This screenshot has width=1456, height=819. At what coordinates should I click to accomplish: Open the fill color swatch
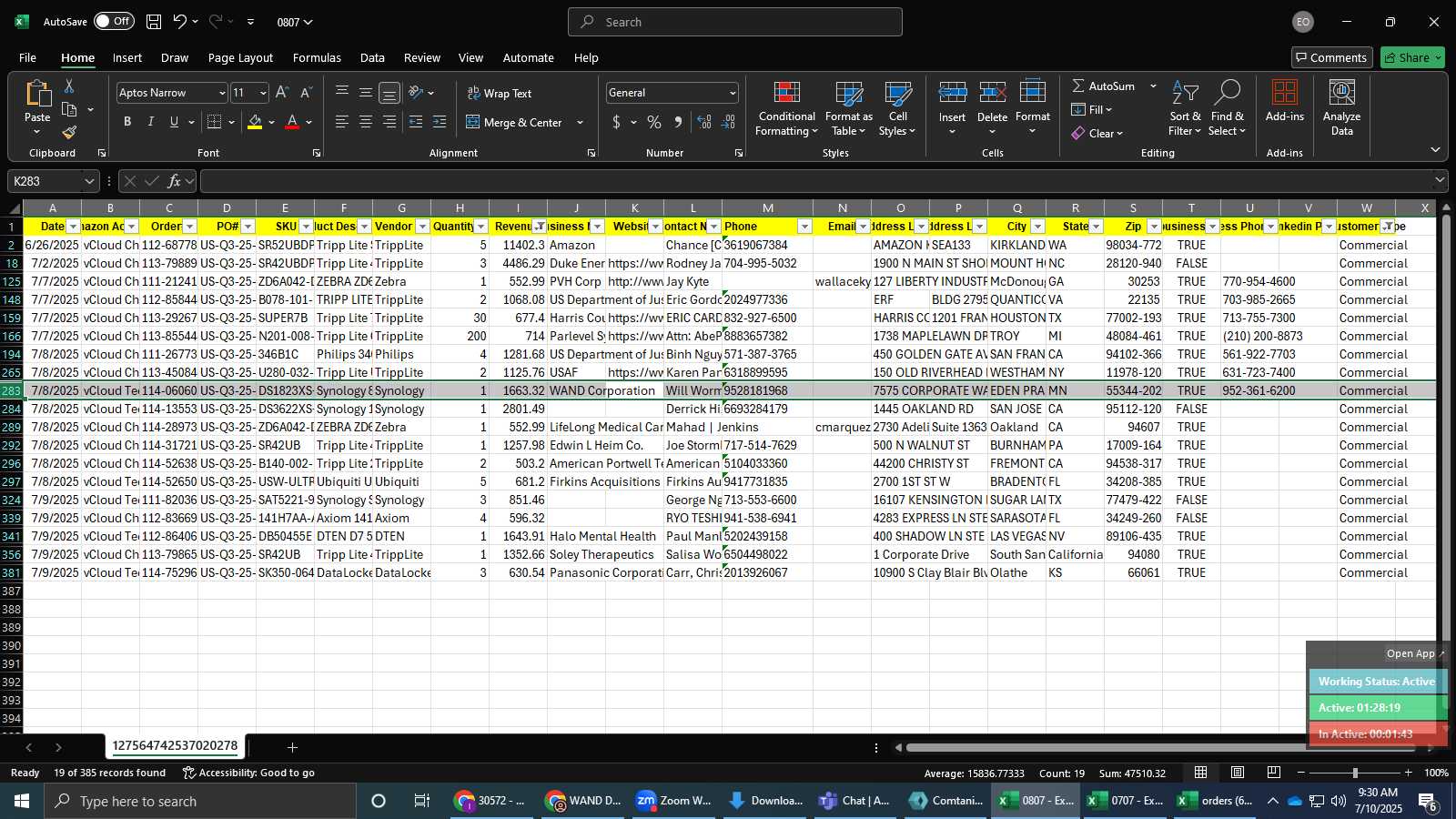pyautogui.click(x=255, y=122)
